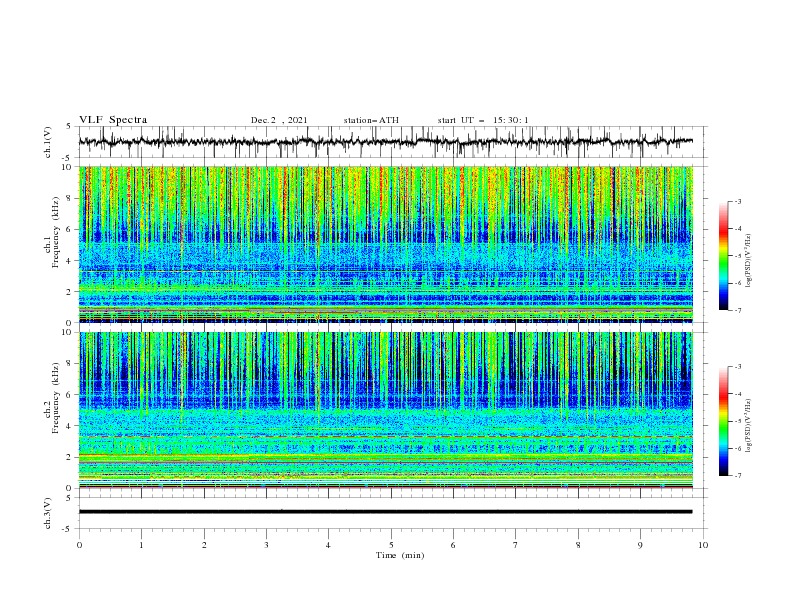Viewport: 792px width, 612px height.
Task: Click the "ch.1 Frequency (kHz)" axis label
Action: pos(52,233)
